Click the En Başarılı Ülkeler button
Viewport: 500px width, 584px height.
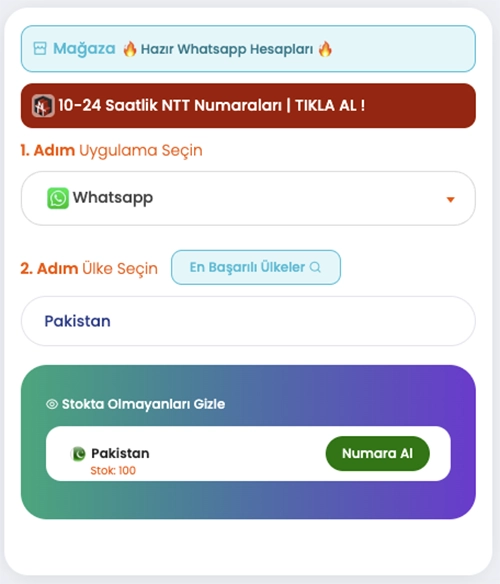point(256,267)
